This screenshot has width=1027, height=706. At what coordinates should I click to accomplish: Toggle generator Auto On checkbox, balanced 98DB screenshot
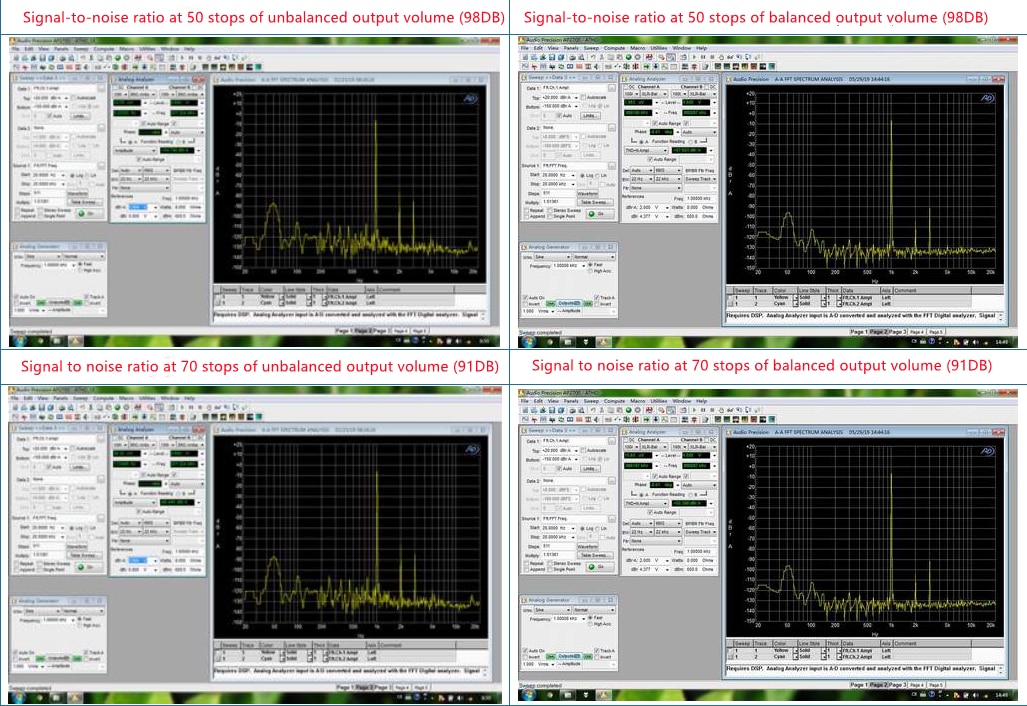(525, 297)
